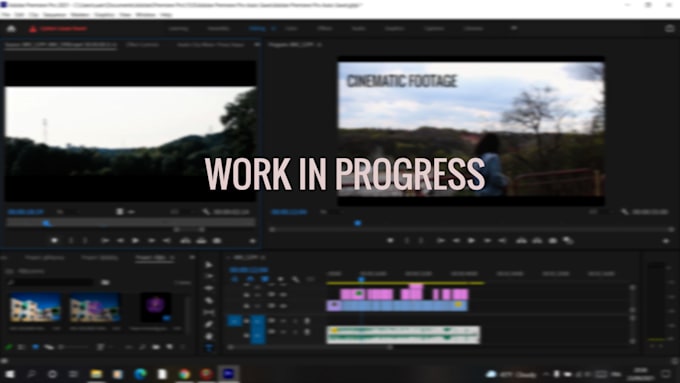The width and height of the screenshot is (680, 383).
Task: Select the Razor tool
Action: [209, 300]
